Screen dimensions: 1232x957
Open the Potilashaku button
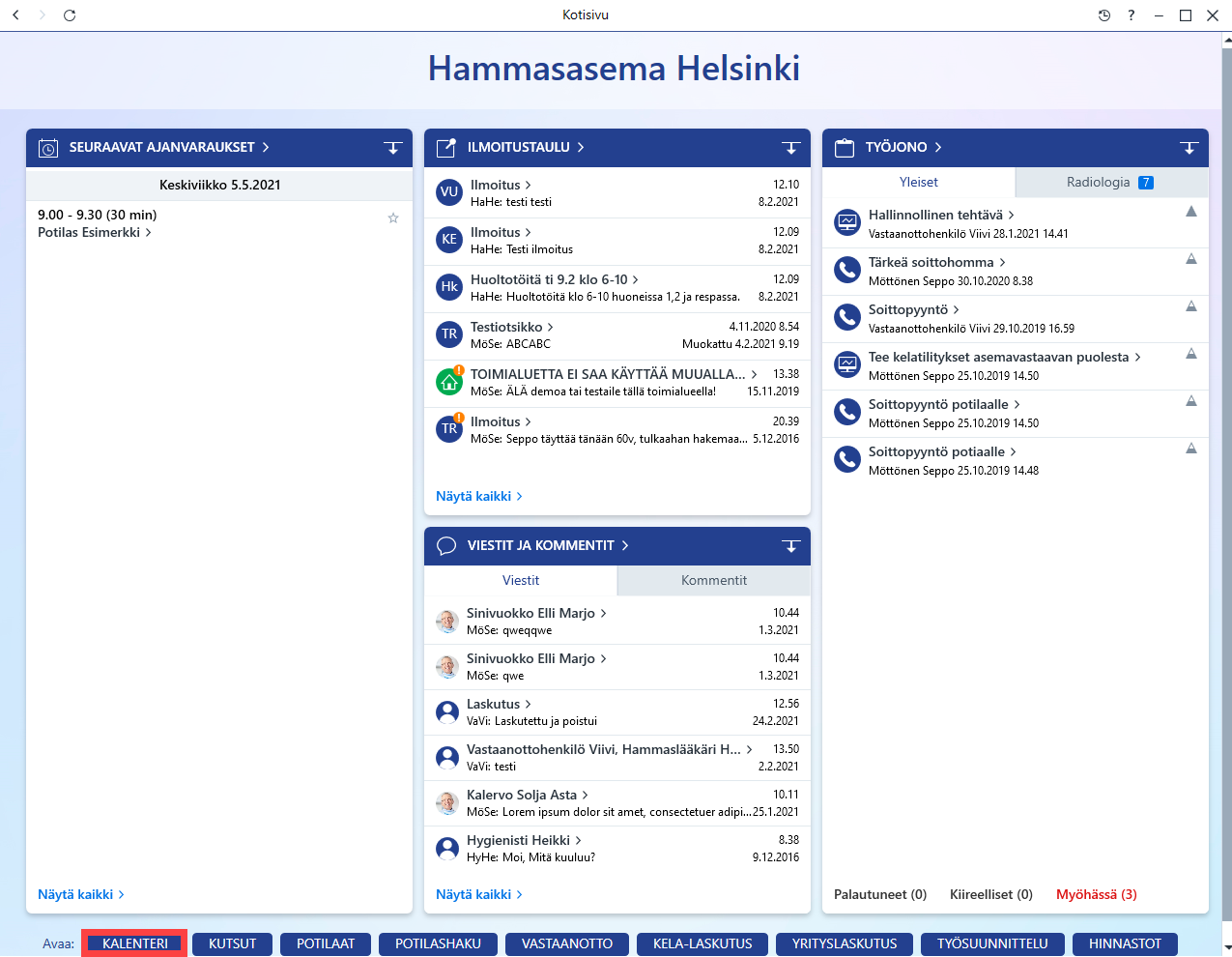pyautogui.click(x=438, y=944)
